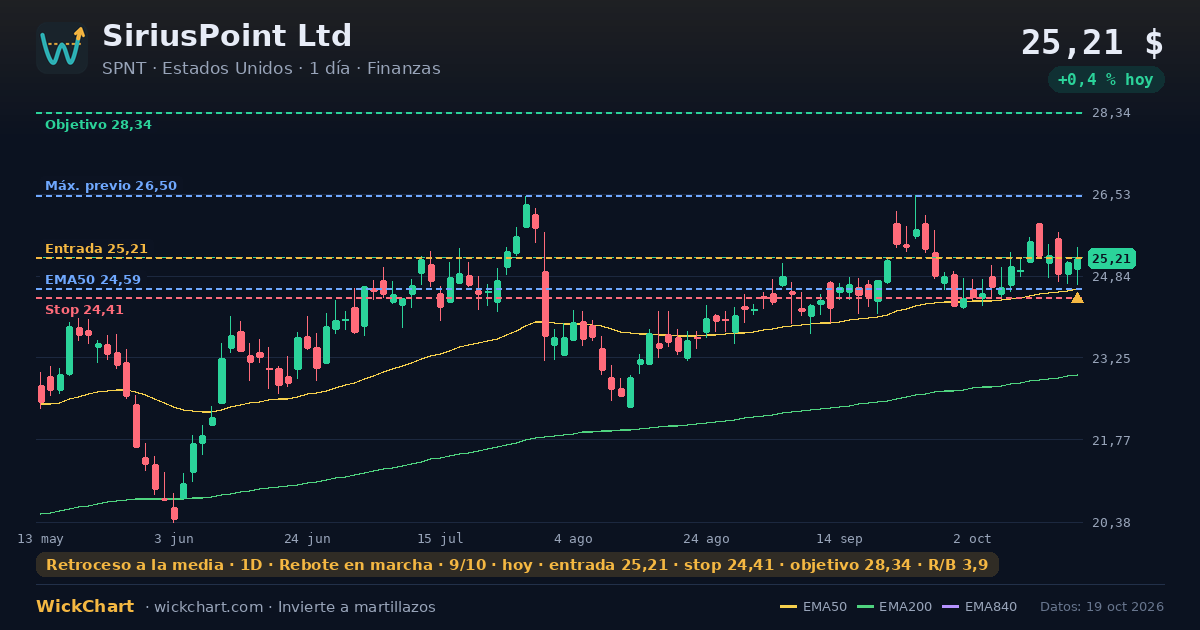Click the orange triangle marker near the stop line
1200x630 pixels.
(1077, 297)
